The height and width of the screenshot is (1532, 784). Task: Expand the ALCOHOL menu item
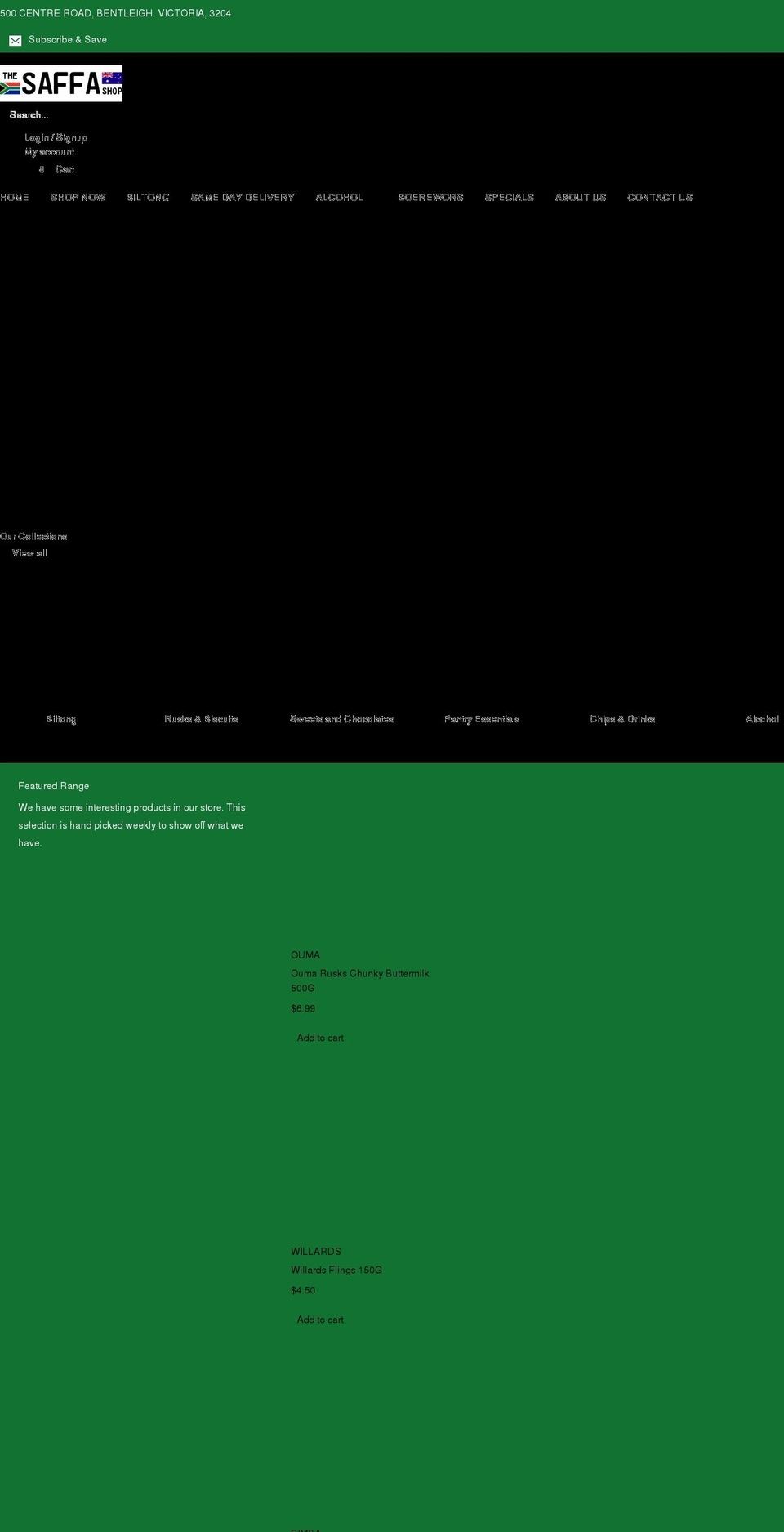(x=339, y=198)
